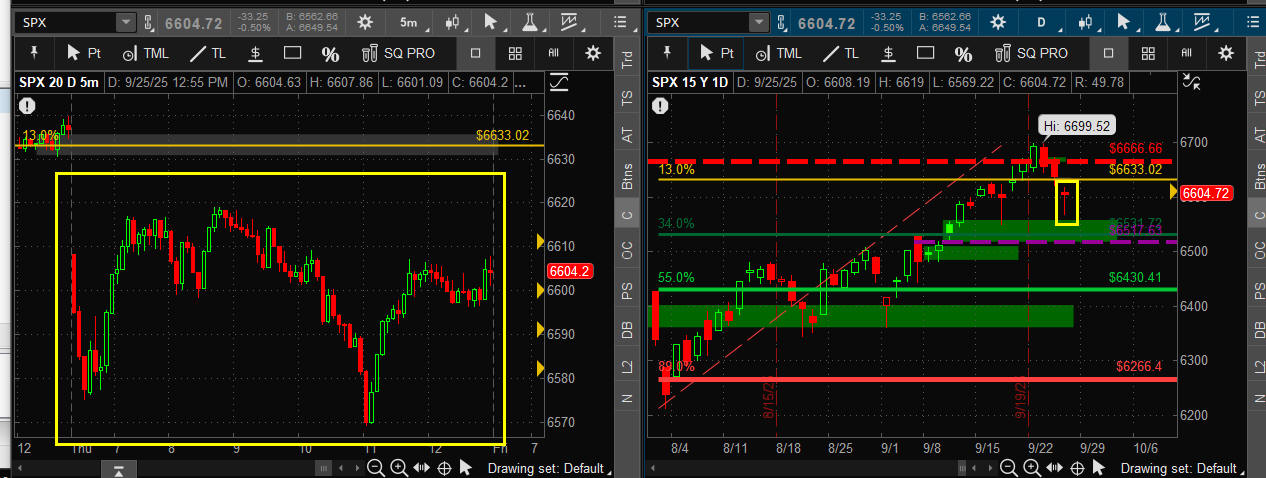Open the 5m timeframe selector
This screenshot has width=1266, height=478.
click(x=408, y=21)
